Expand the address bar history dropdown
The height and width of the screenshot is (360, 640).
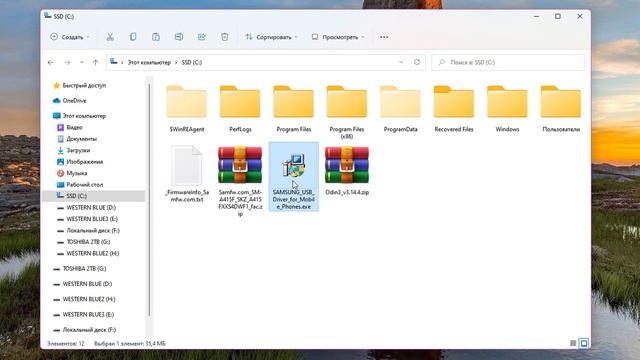tap(401, 62)
